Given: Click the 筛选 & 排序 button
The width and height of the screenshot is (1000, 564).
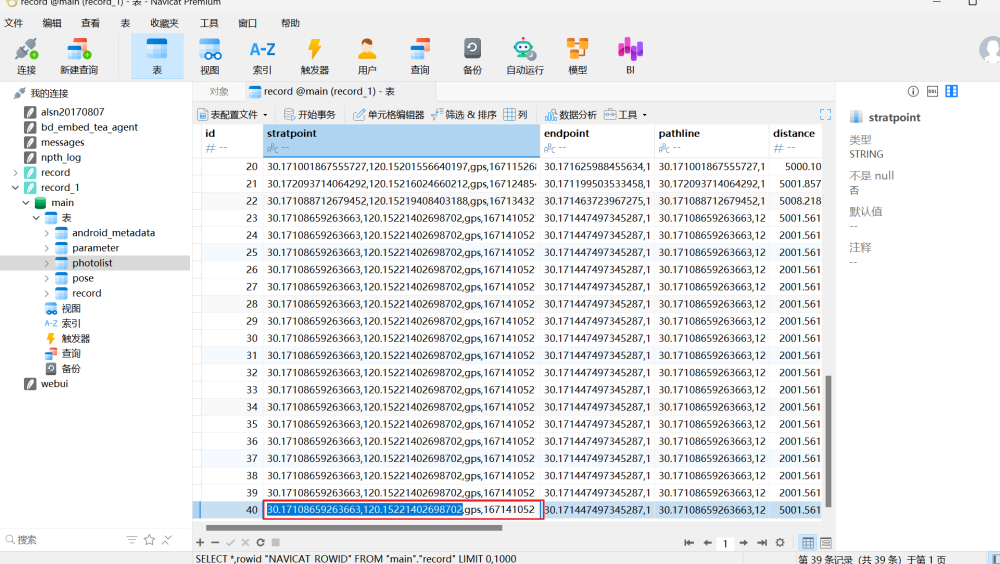Looking at the screenshot, I should pos(463,115).
